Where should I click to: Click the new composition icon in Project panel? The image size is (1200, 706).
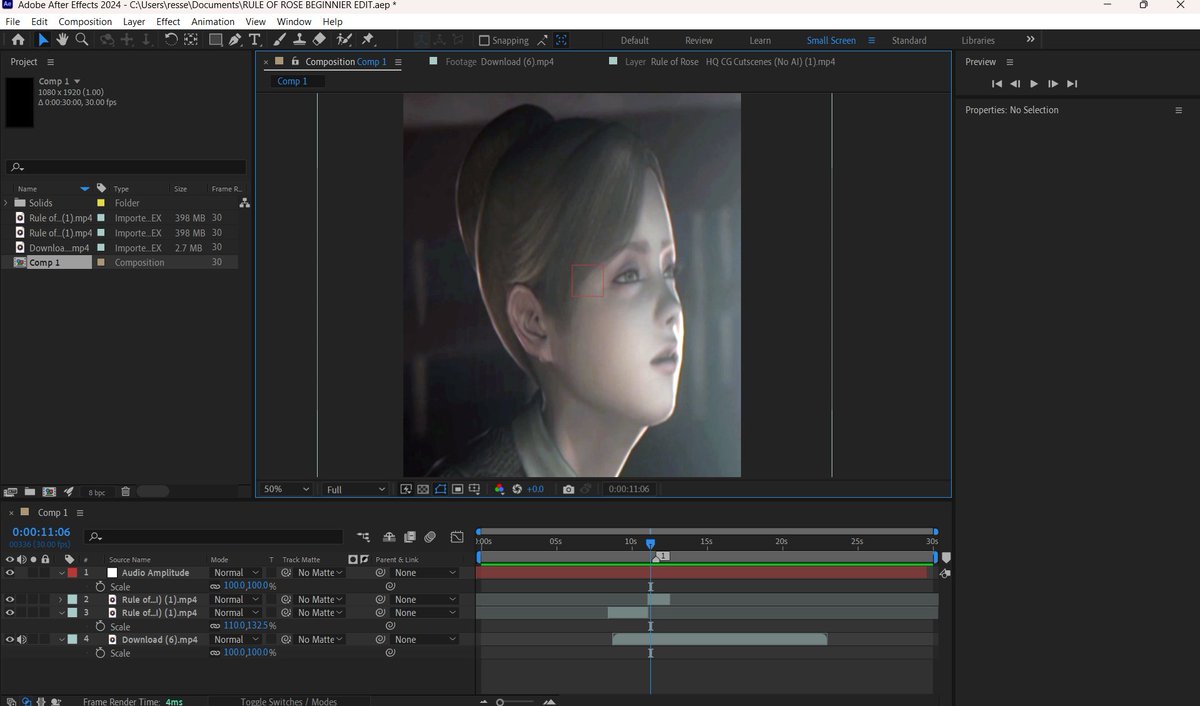49,492
